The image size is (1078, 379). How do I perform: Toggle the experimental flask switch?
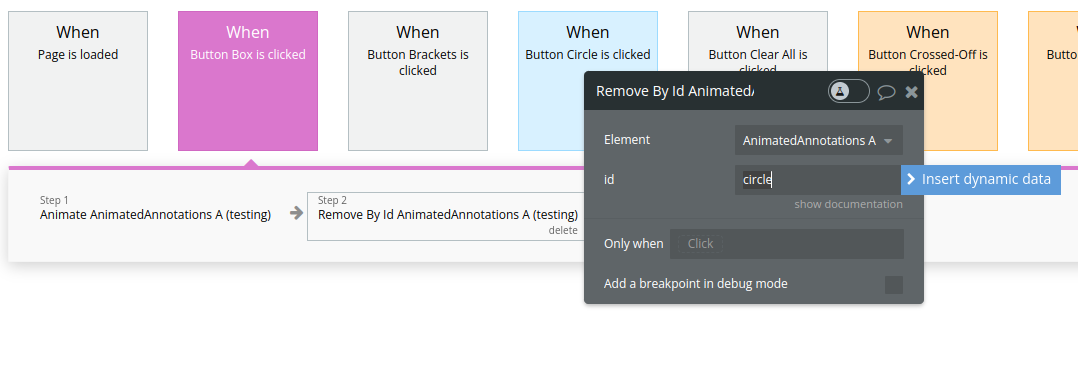(x=848, y=91)
